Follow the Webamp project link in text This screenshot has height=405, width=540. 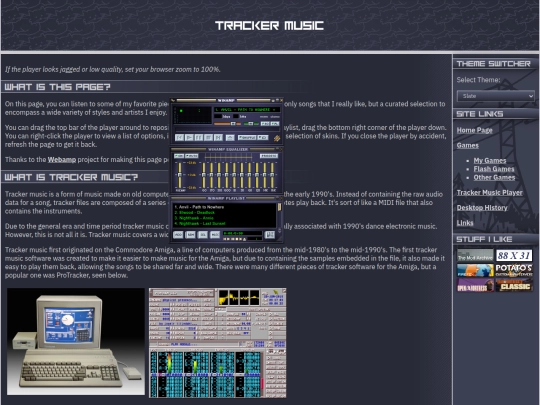(x=62, y=160)
